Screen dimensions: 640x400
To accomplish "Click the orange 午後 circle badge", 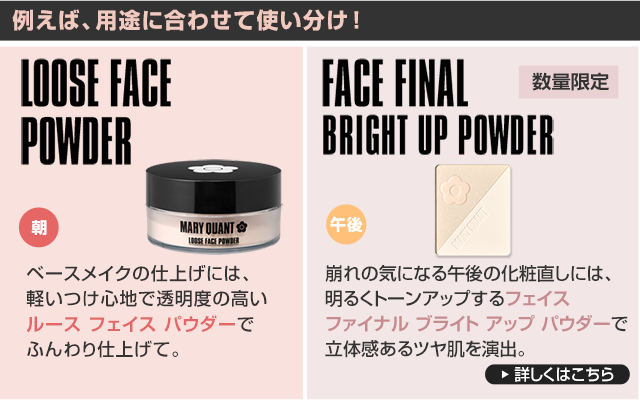I will tap(346, 224).
